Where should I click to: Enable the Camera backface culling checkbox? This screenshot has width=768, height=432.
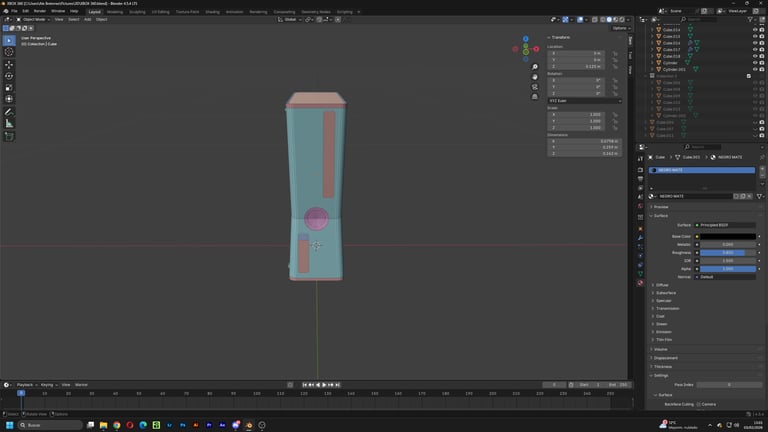[x=699, y=405]
